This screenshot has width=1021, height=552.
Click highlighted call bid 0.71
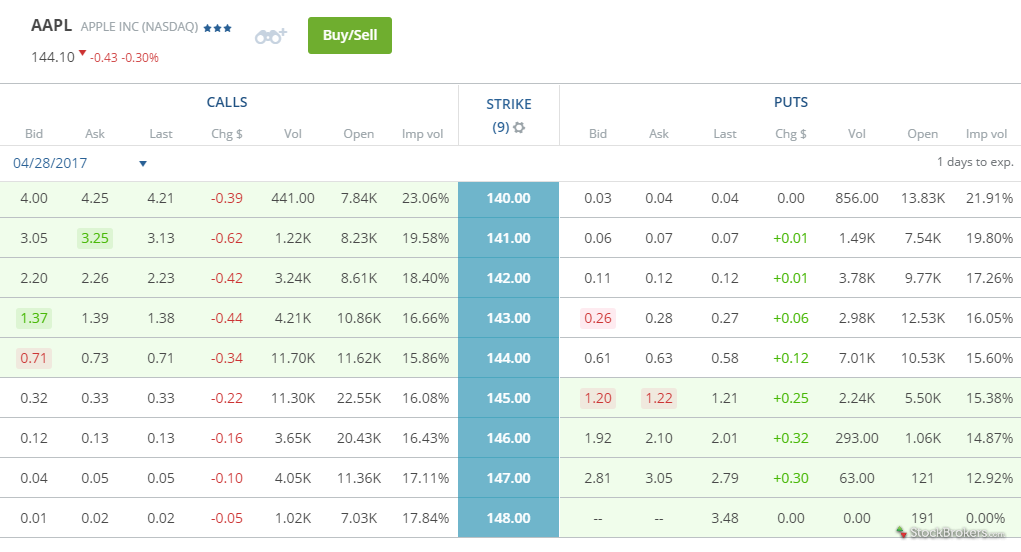click(x=34, y=358)
